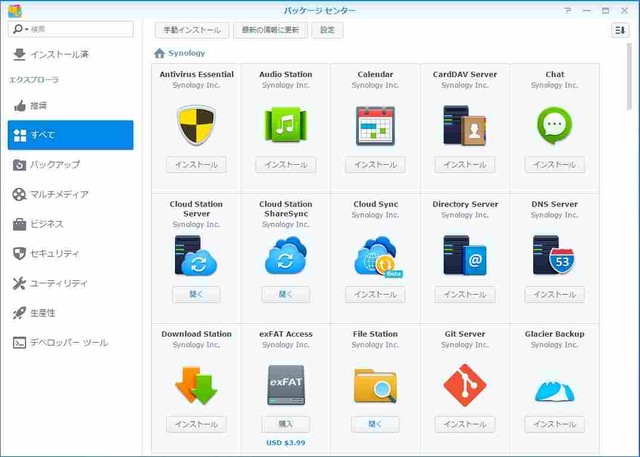Viewport: 640px width, 457px height.
Task: Select the Calendar package icon
Action: 375,126
